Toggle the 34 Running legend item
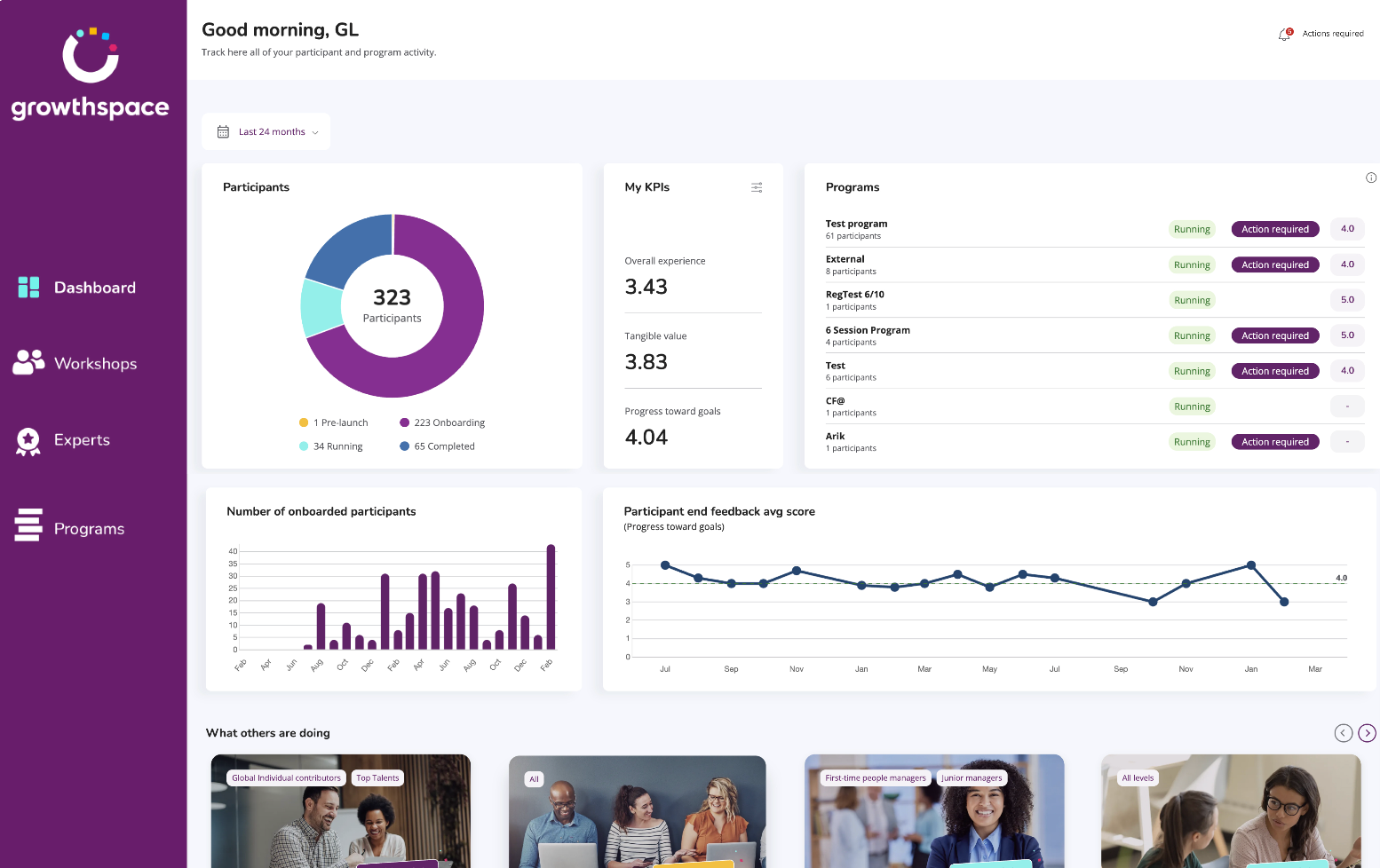 click(x=331, y=446)
